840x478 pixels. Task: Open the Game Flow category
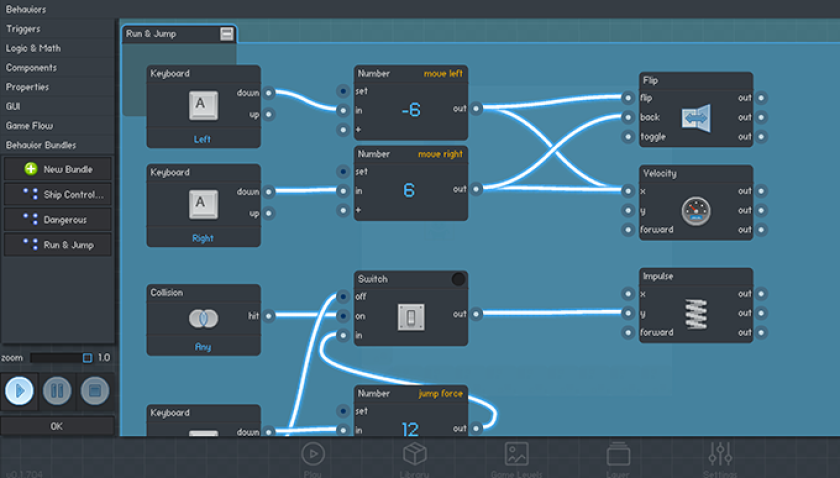point(29,126)
